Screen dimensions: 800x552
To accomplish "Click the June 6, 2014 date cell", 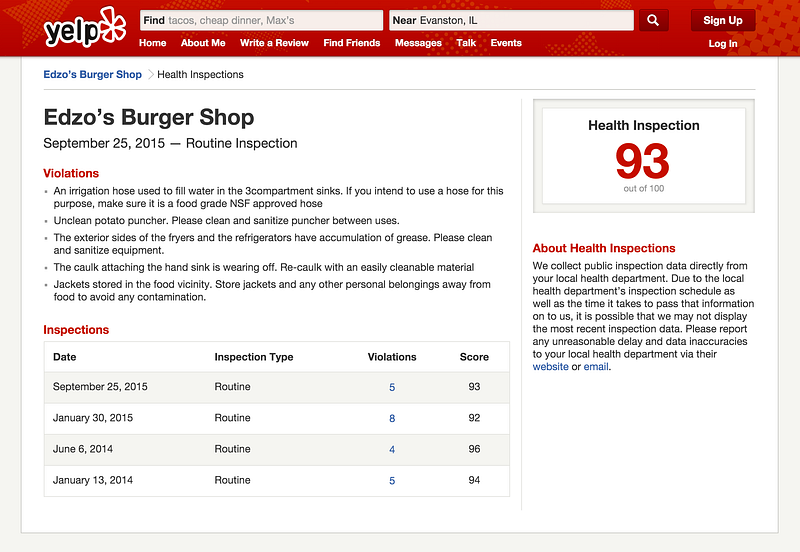I will point(83,449).
